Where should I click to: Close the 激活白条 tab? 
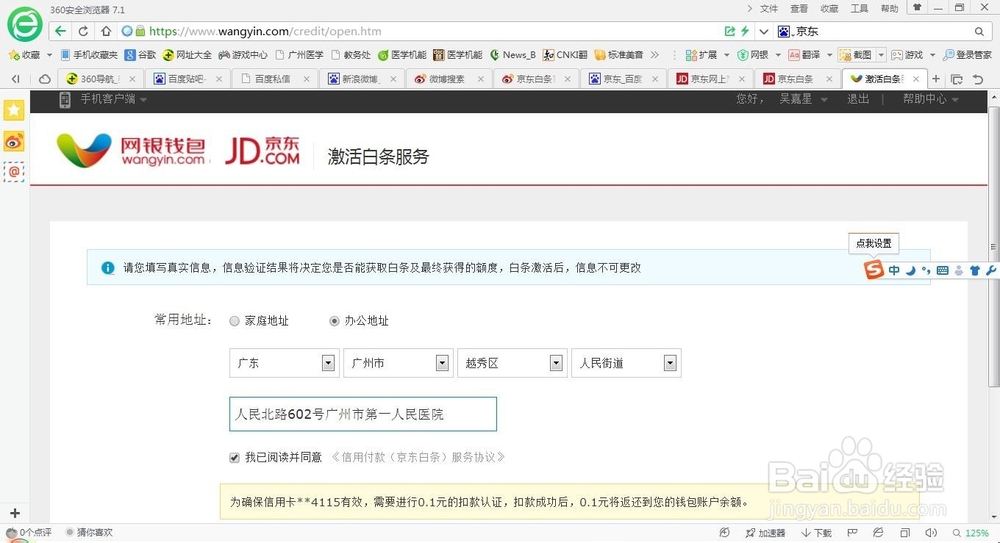916,79
